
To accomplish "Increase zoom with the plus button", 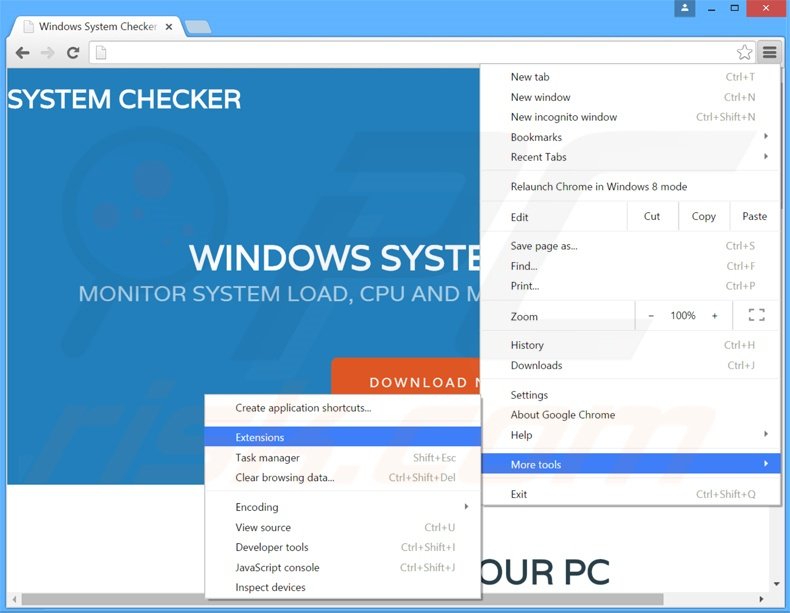I will 714,316.
